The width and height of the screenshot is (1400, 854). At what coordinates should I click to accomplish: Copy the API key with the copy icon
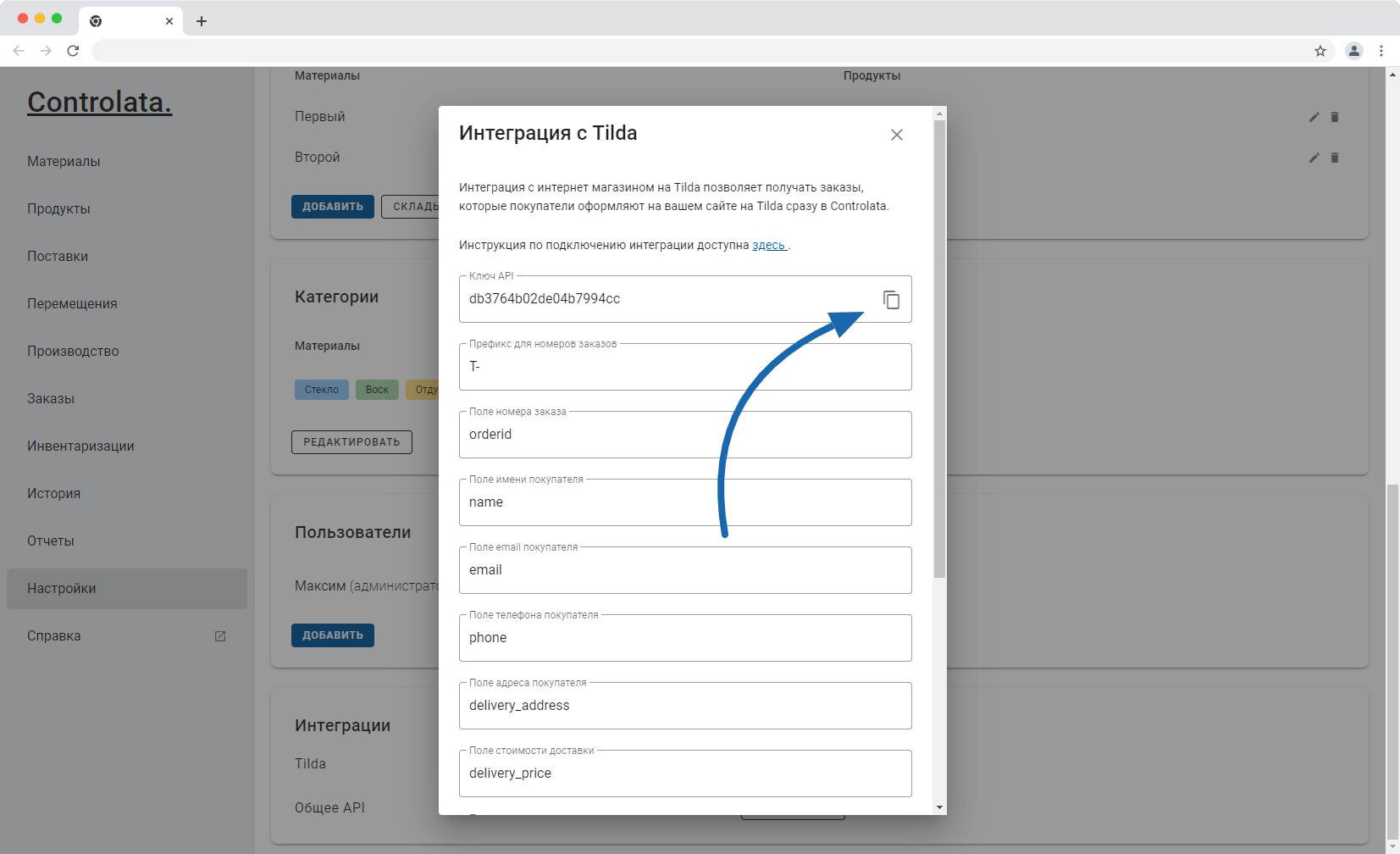(x=891, y=300)
